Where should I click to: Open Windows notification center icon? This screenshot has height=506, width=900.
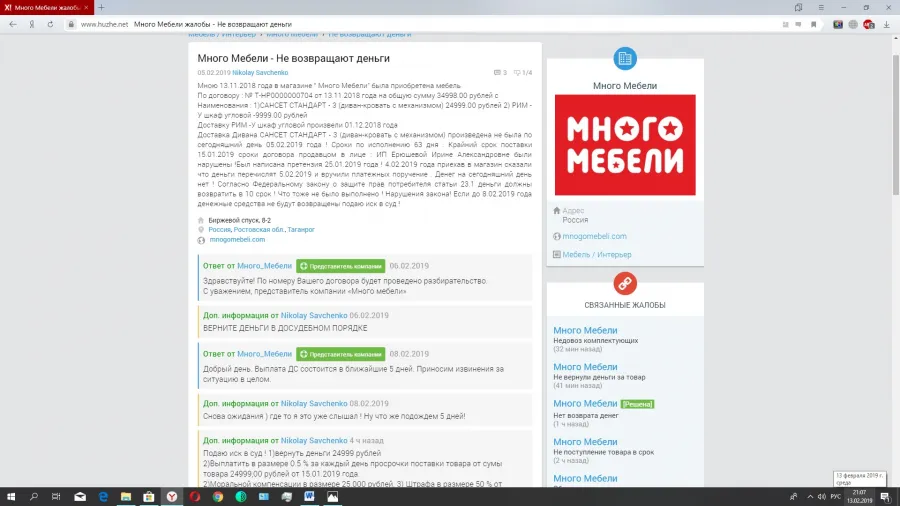[886, 497]
